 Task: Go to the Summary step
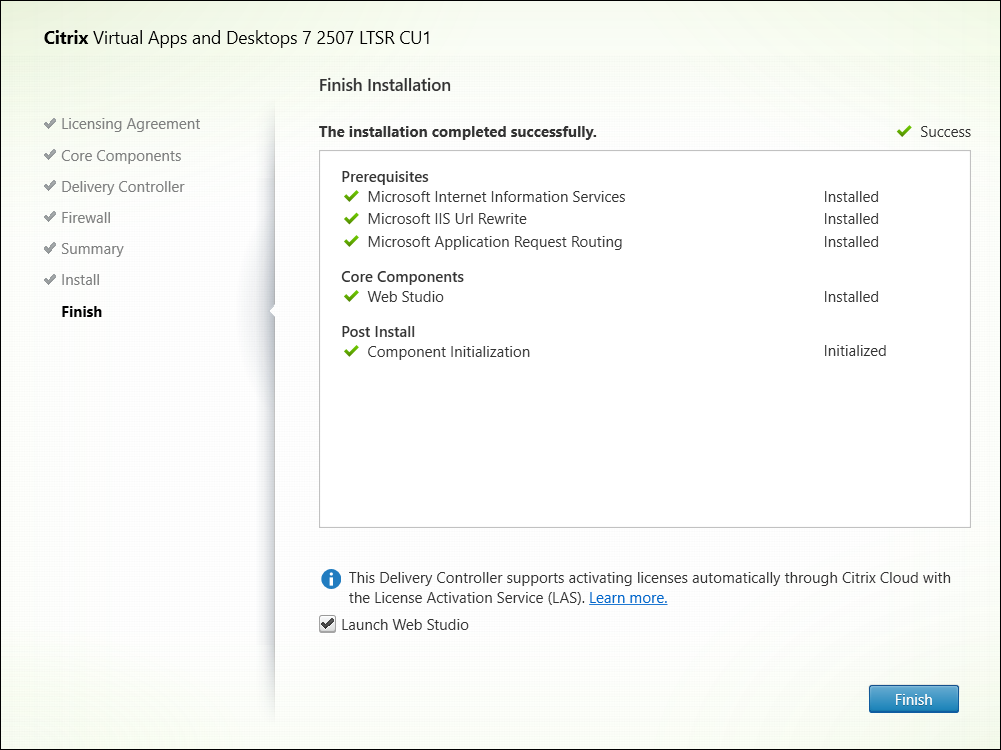pos(92,249)
